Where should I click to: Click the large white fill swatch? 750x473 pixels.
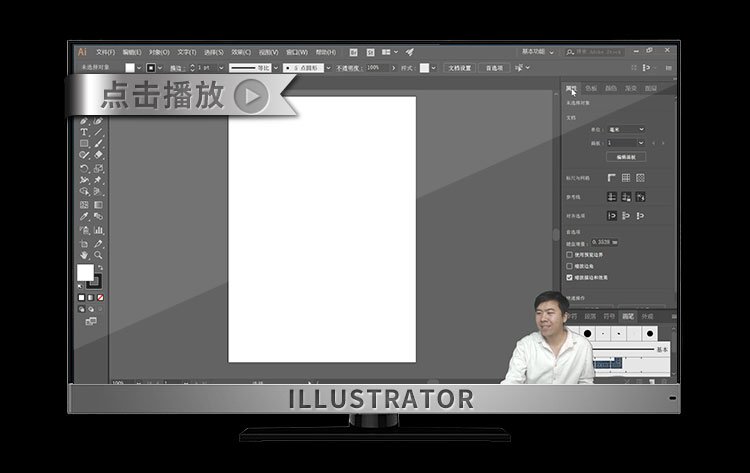tap(86, 273)
